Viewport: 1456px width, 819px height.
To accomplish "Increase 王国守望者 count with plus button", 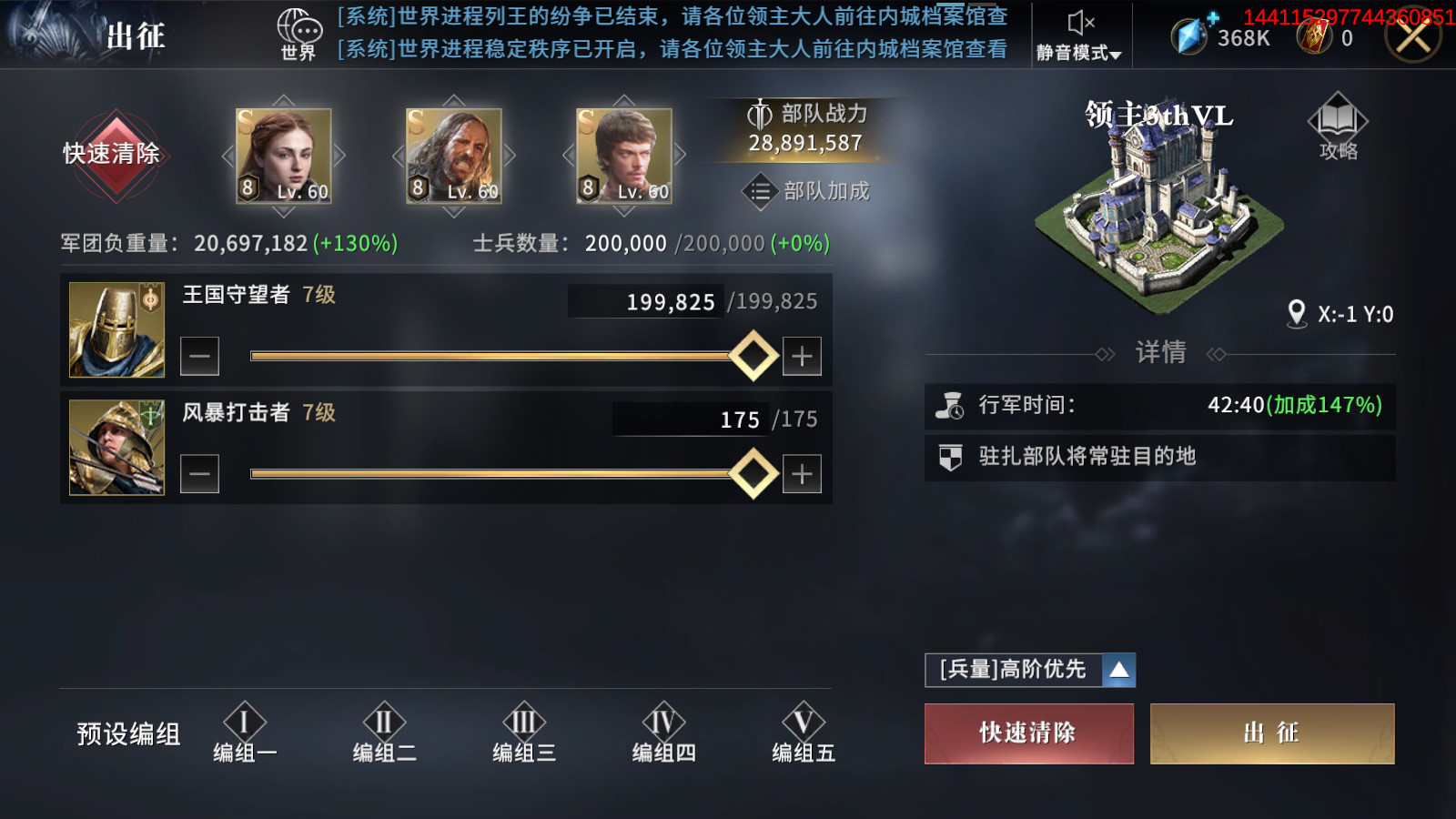I will (x=802, y=356).
